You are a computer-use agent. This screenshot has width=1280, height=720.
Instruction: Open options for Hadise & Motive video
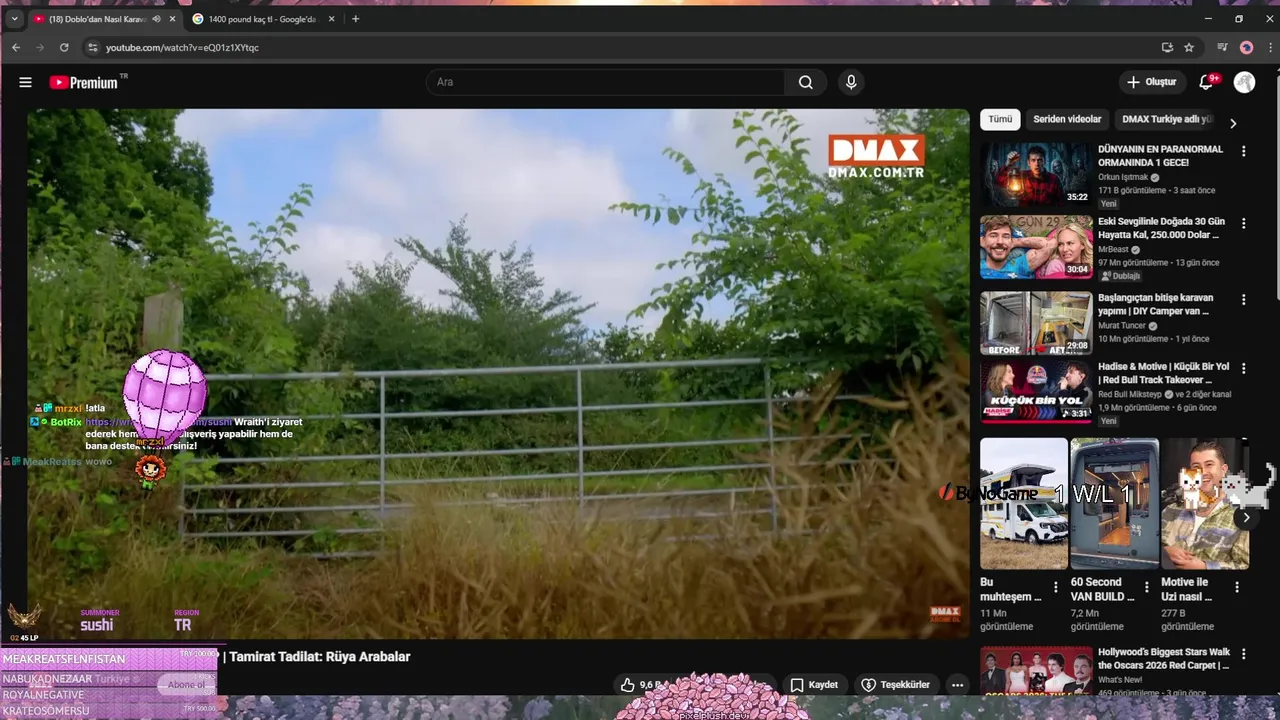pyautogui.click(x=1244, y=369)
